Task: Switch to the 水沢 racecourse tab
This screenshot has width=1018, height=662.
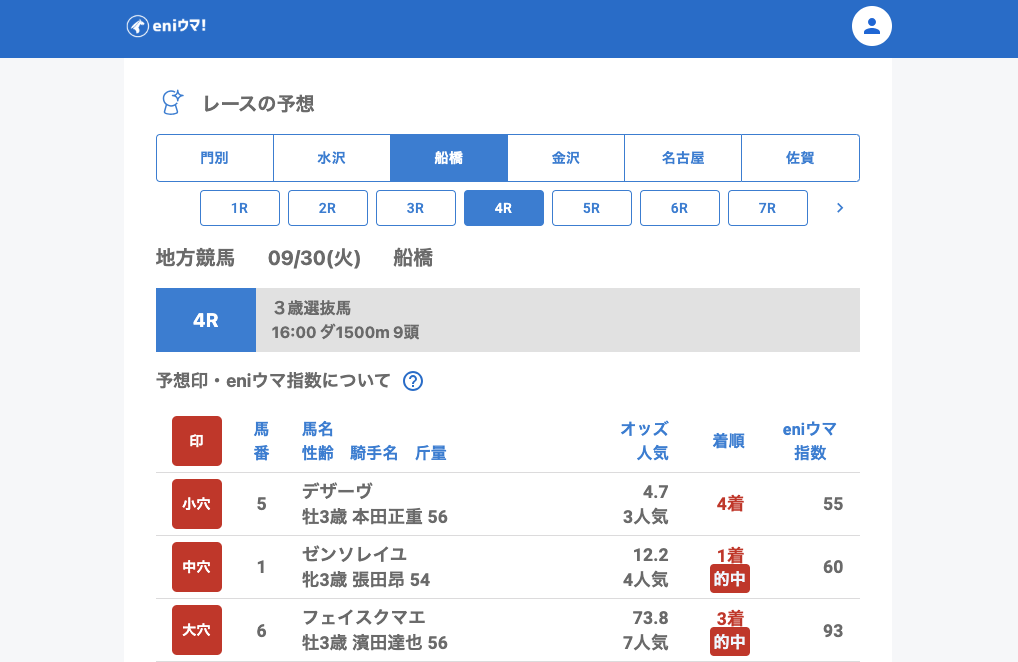Action: click(332, 158)
